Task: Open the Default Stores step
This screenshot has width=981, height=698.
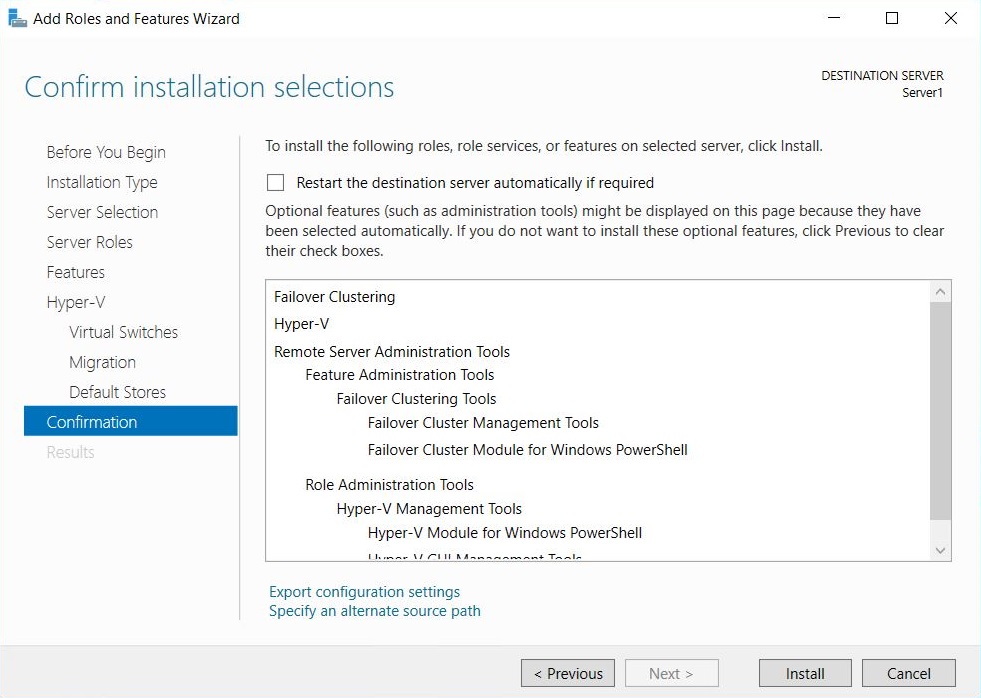Action: click(x=118, y=392)
